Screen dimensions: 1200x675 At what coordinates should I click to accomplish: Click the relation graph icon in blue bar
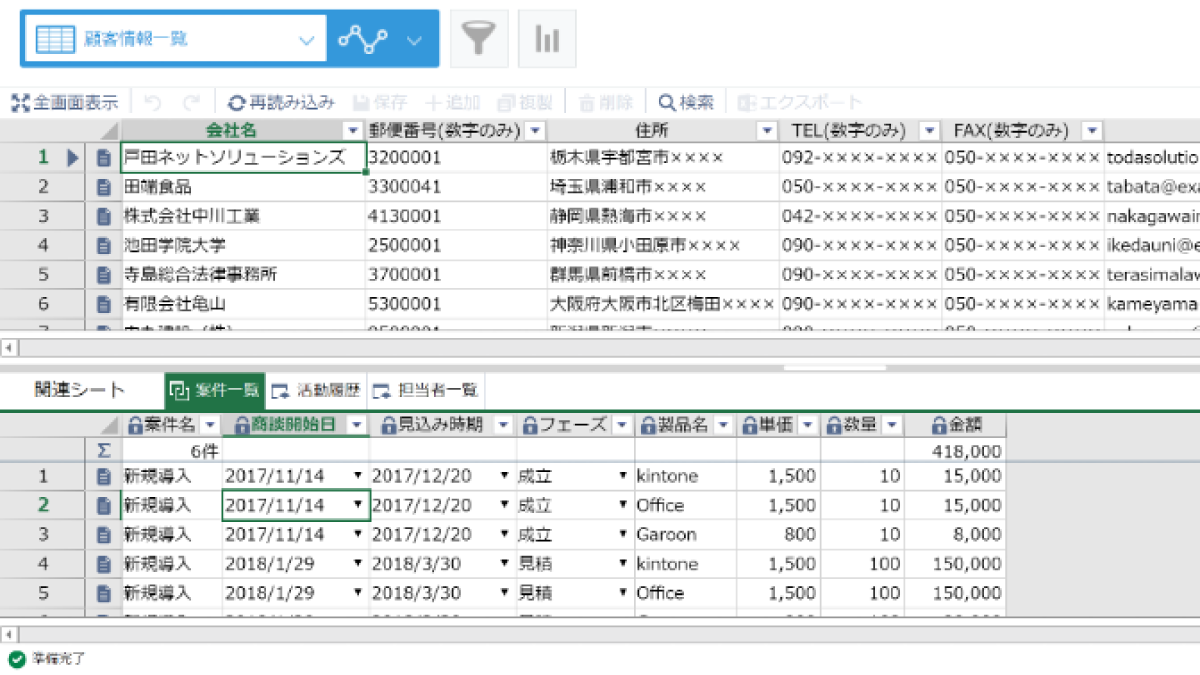(x=362, y=39)
